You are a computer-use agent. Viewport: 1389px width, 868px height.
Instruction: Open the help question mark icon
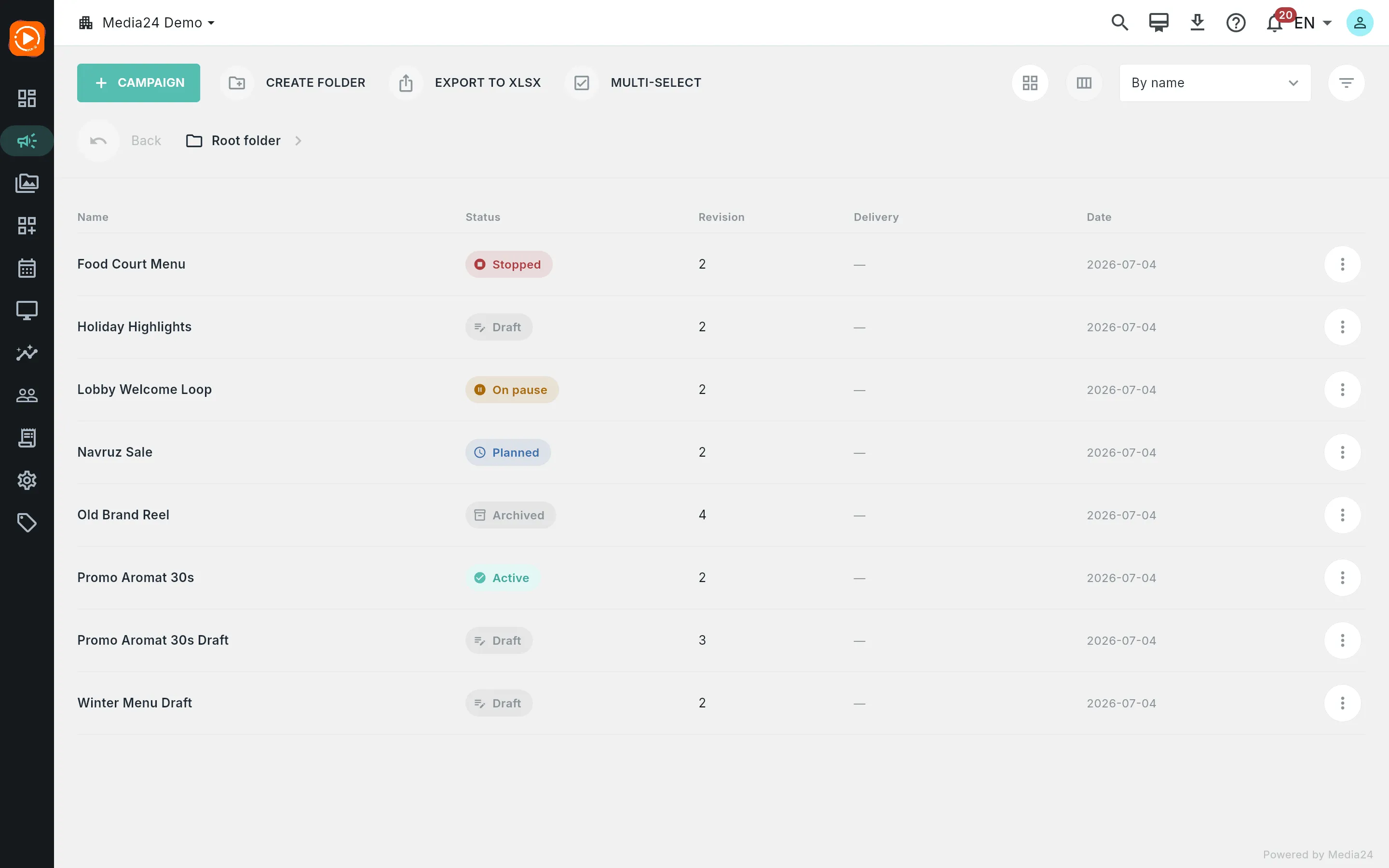[1236, 23]
